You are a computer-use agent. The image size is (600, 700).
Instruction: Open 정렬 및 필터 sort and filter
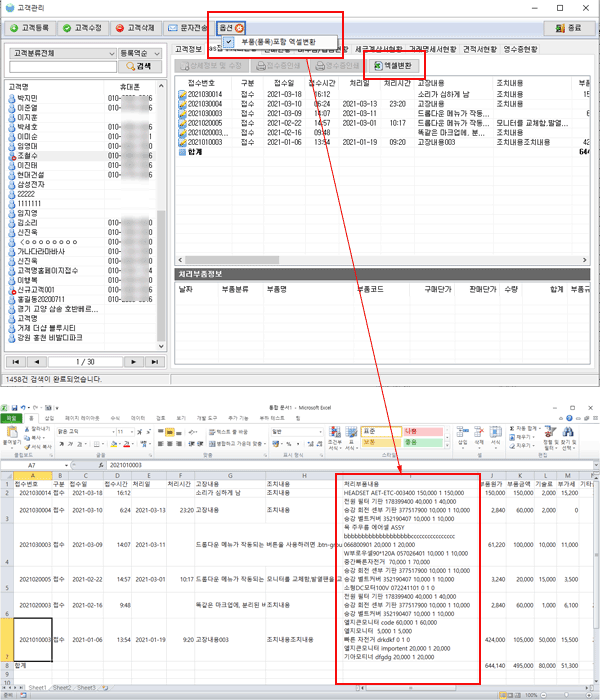tap(550, 438)
